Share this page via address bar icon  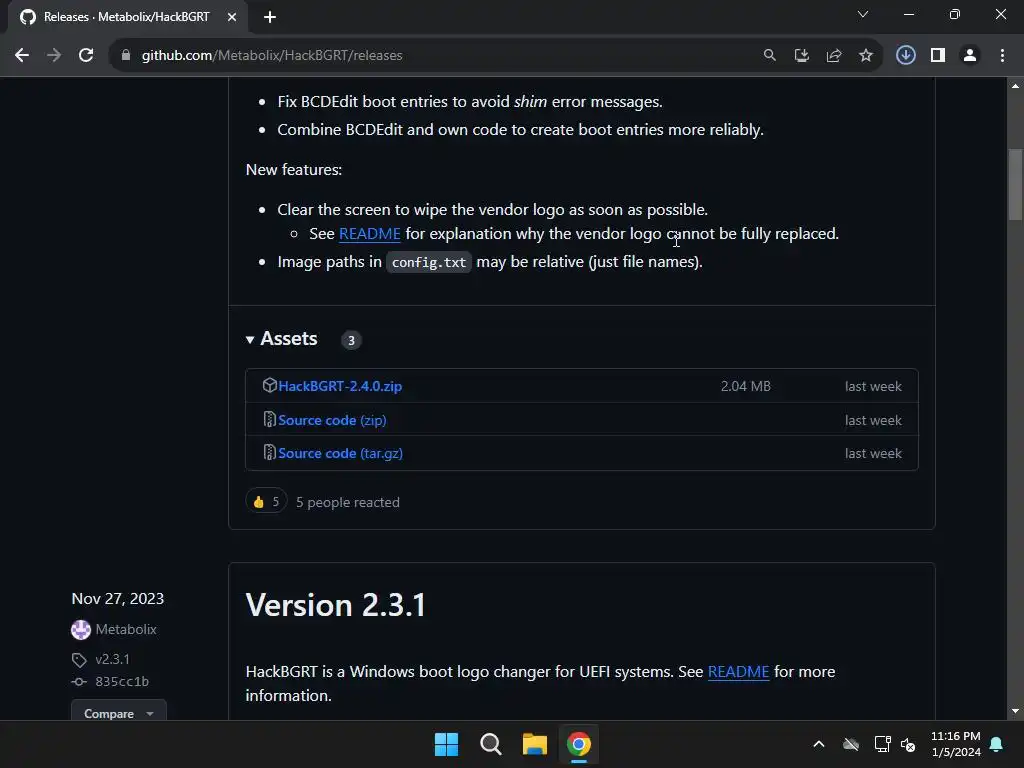[833, 56]
